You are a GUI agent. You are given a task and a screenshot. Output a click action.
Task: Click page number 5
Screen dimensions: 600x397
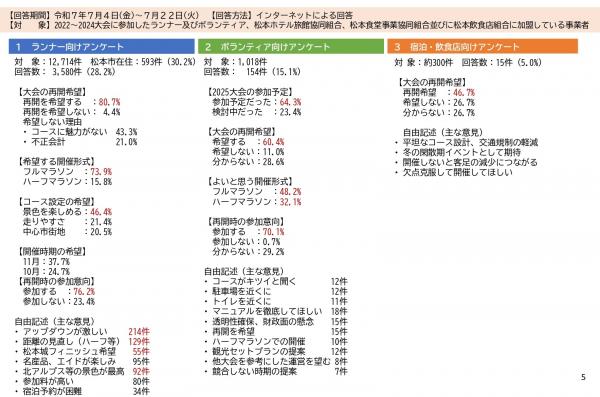(x=583, y=377)
